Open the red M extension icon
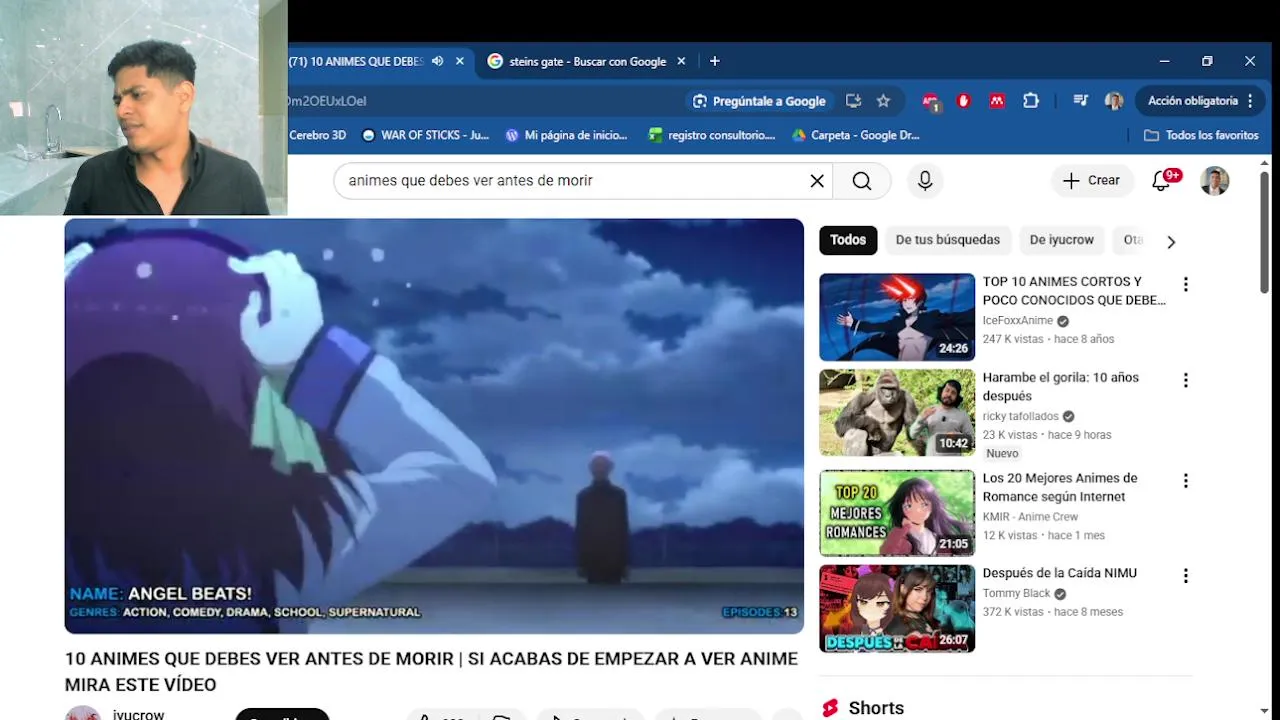The height and width of the screenshot is (720, 1280). pos(997,101)
